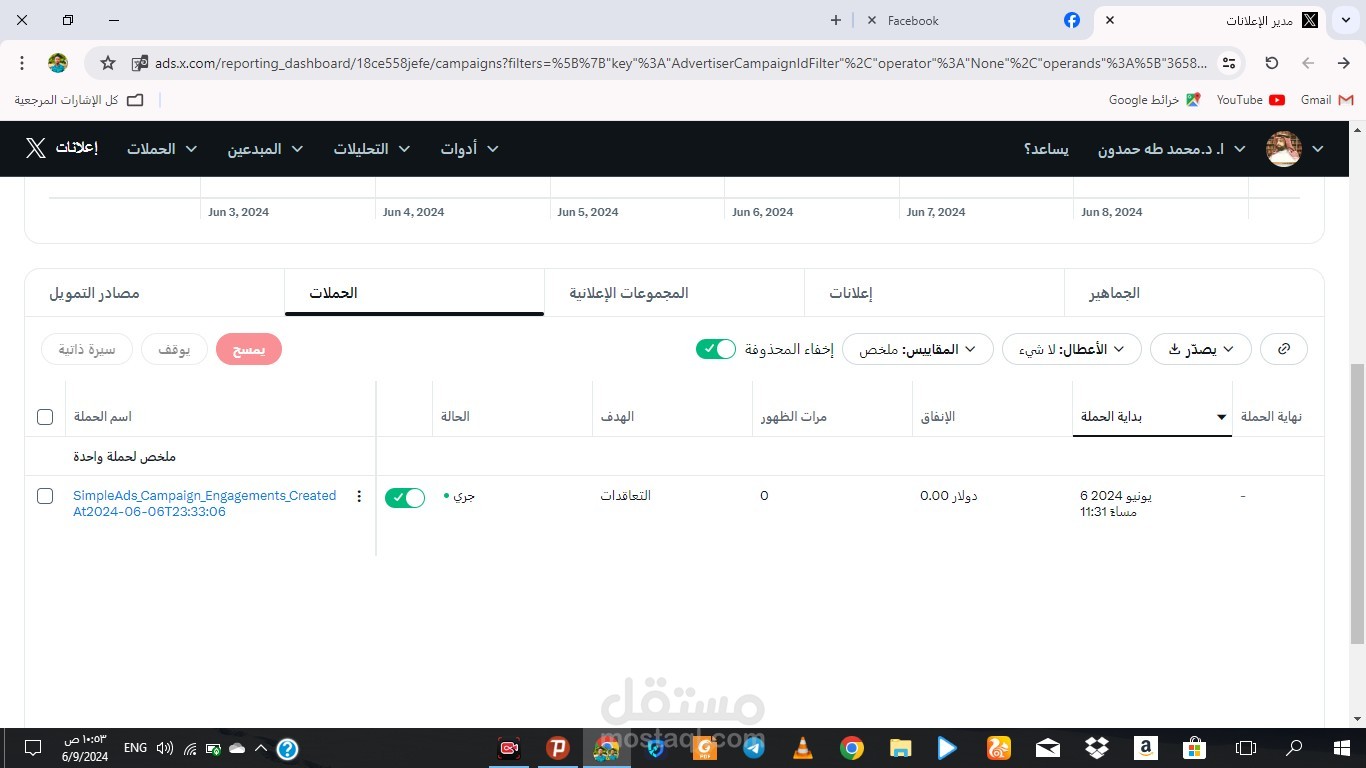This screenshot has width=1366, height=768.
Task: Open the كل الإشارات المرجعية bookmarks folder
Action: (79, 100)
